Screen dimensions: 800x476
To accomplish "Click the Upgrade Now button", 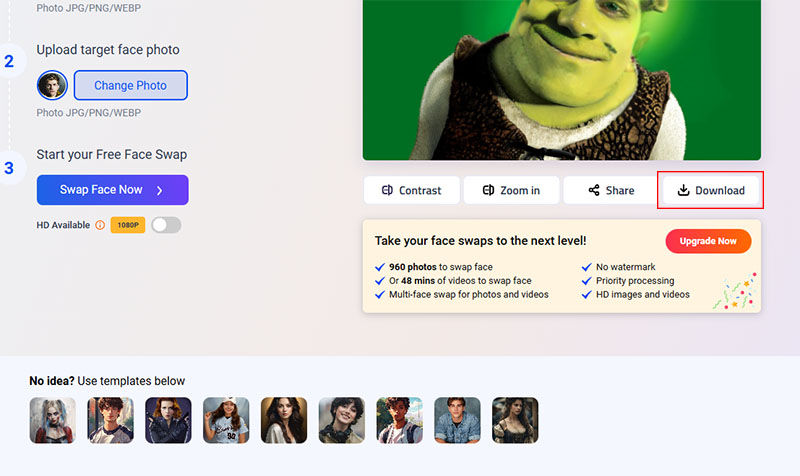I will point(708,241).
